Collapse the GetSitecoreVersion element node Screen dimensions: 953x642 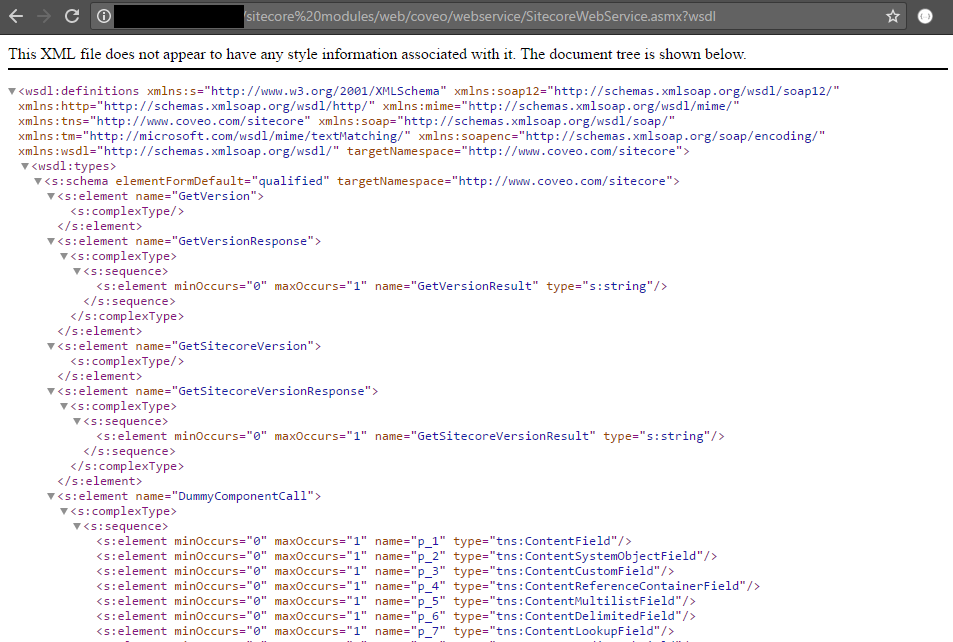click(x=50, y=346)
